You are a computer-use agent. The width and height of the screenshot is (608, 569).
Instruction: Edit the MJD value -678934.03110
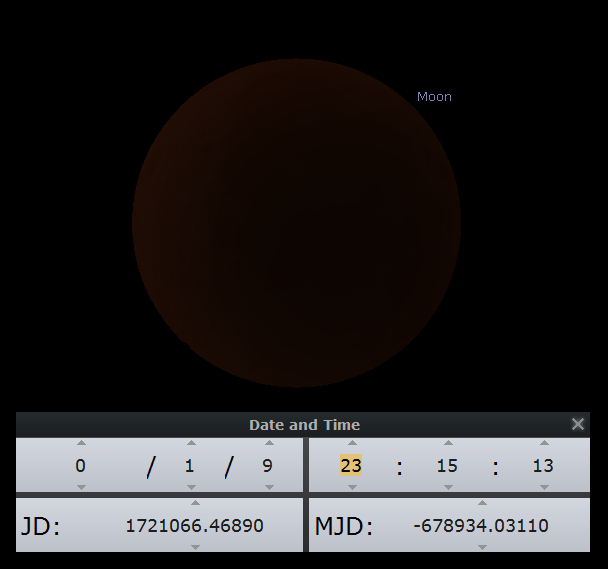481,526
